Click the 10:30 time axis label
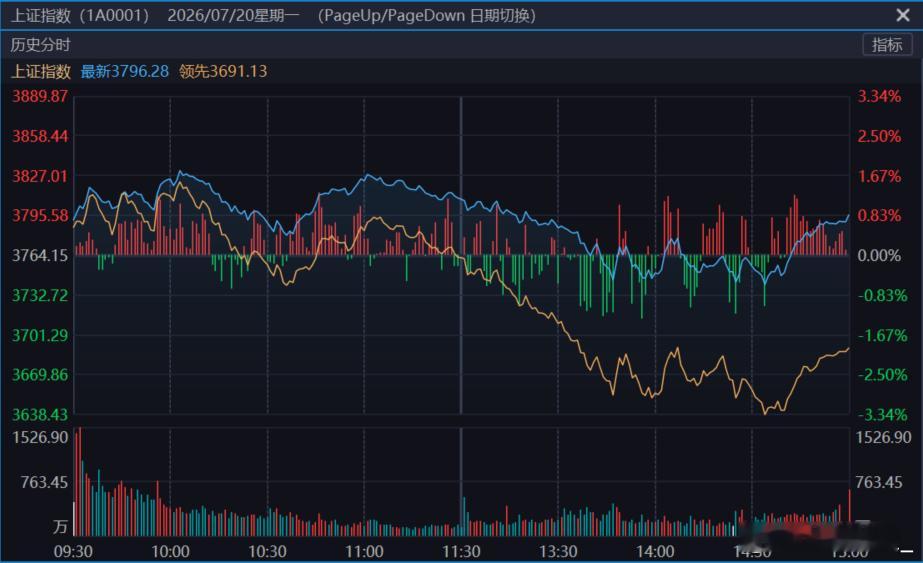This screenshot has height=563, width=923. [267, 552]
